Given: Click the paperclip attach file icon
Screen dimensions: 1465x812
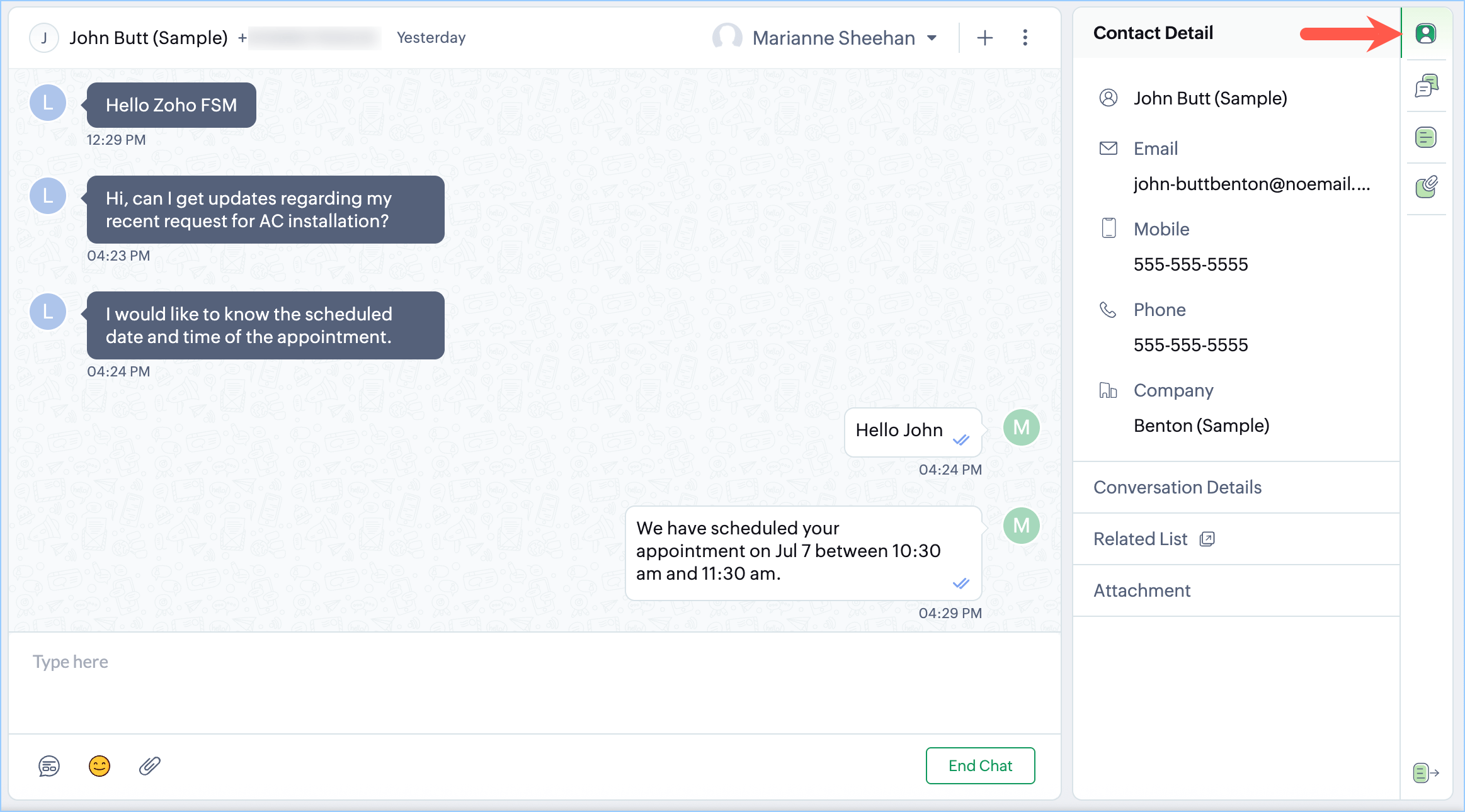Looking at the screenshot, I should click(x=150, y=766).
